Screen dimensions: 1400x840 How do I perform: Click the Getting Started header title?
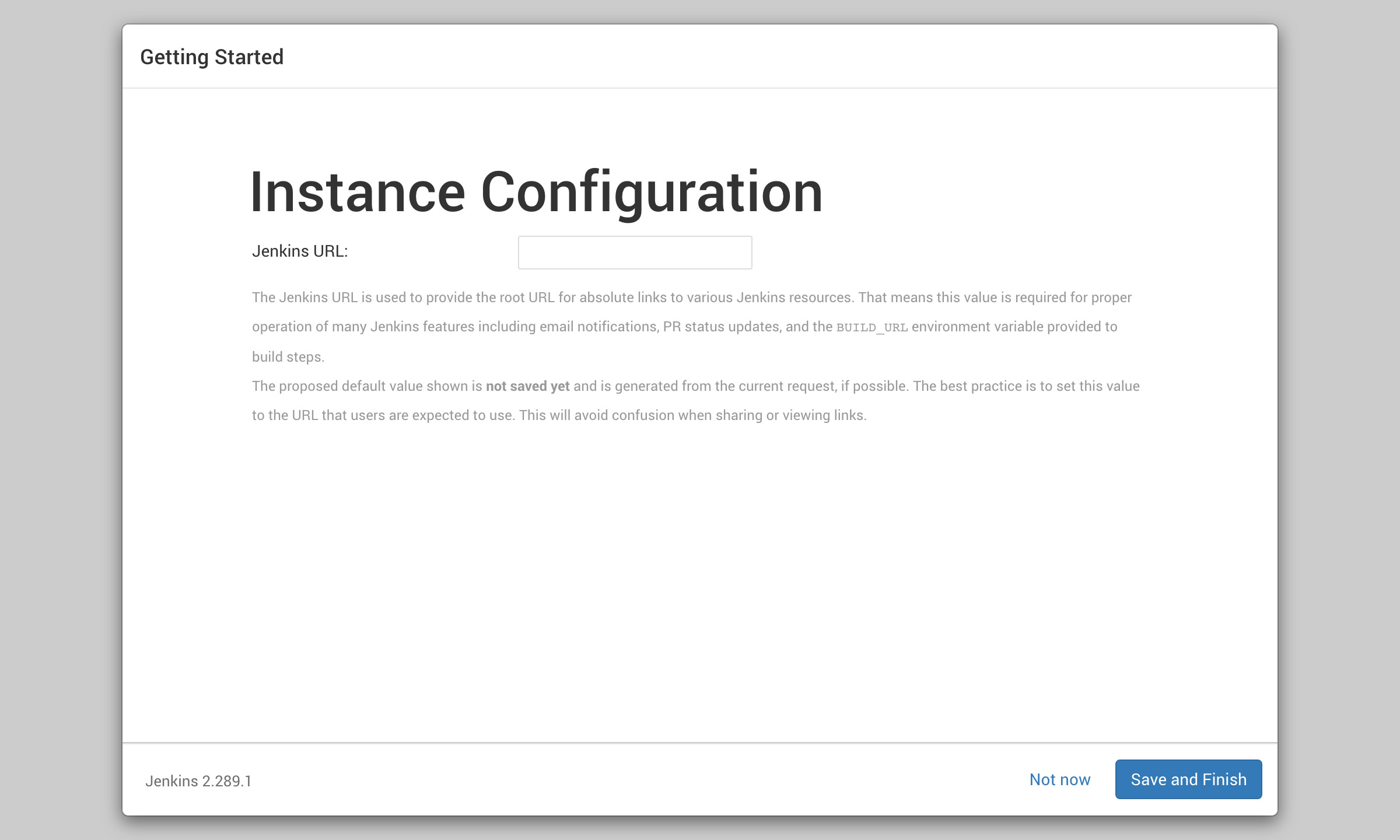coord(212,57)
